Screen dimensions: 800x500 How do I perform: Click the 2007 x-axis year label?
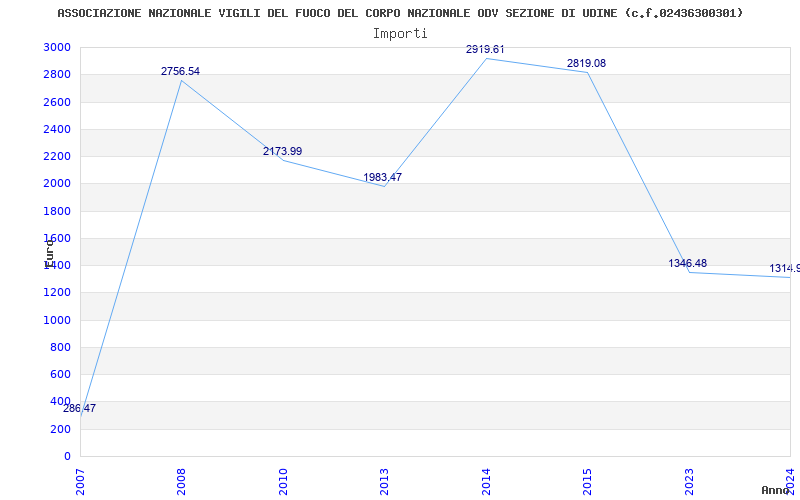pyautogui.click(x=80, y=482)
